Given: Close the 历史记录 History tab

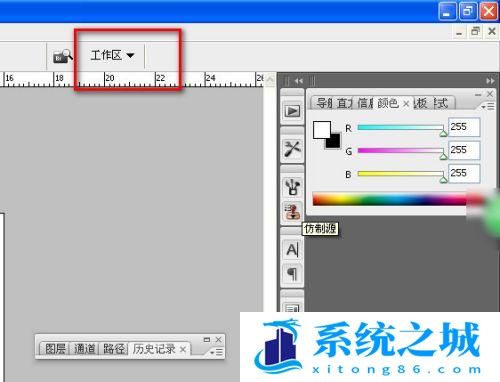Looking at the screenshot, I should [x=183, y=349].
